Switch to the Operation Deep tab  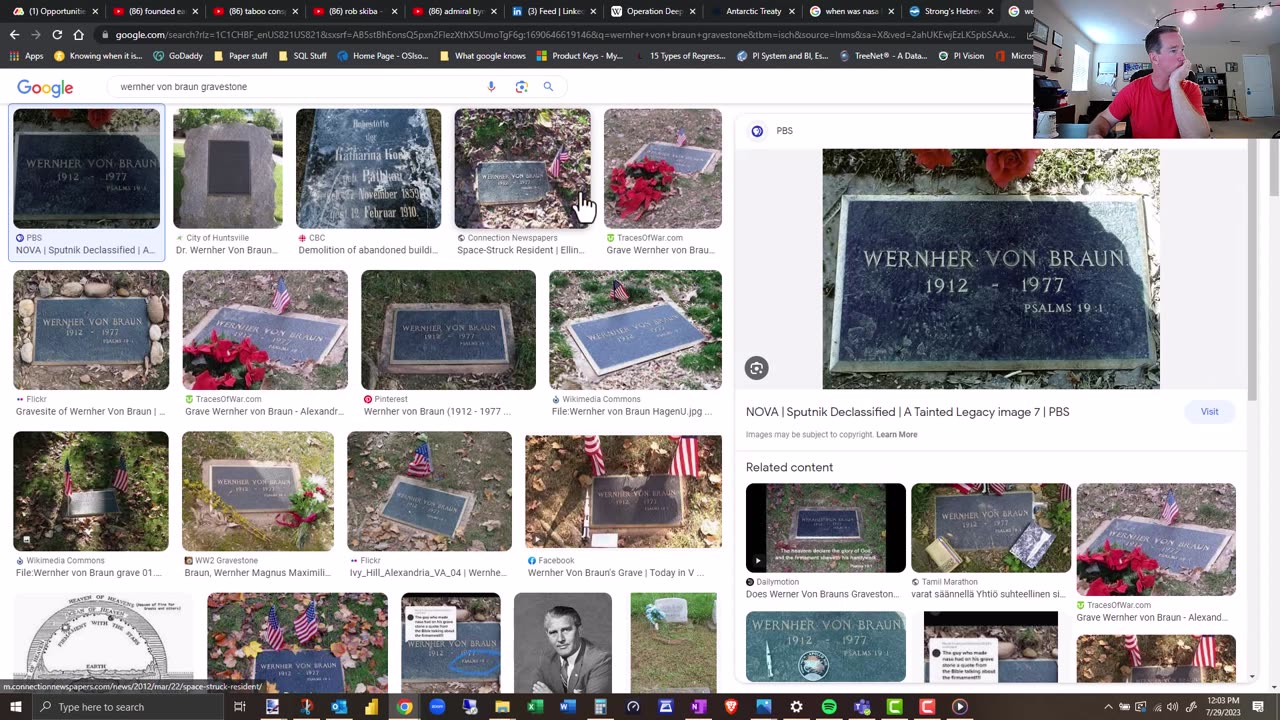pyautogui.click(x=654, y=11)
